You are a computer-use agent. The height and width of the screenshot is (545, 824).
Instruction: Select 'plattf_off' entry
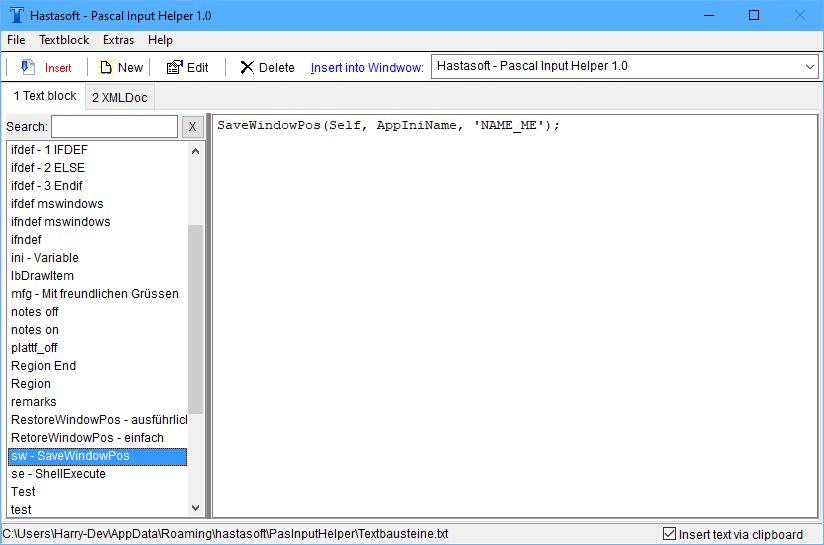click(98, 347)
